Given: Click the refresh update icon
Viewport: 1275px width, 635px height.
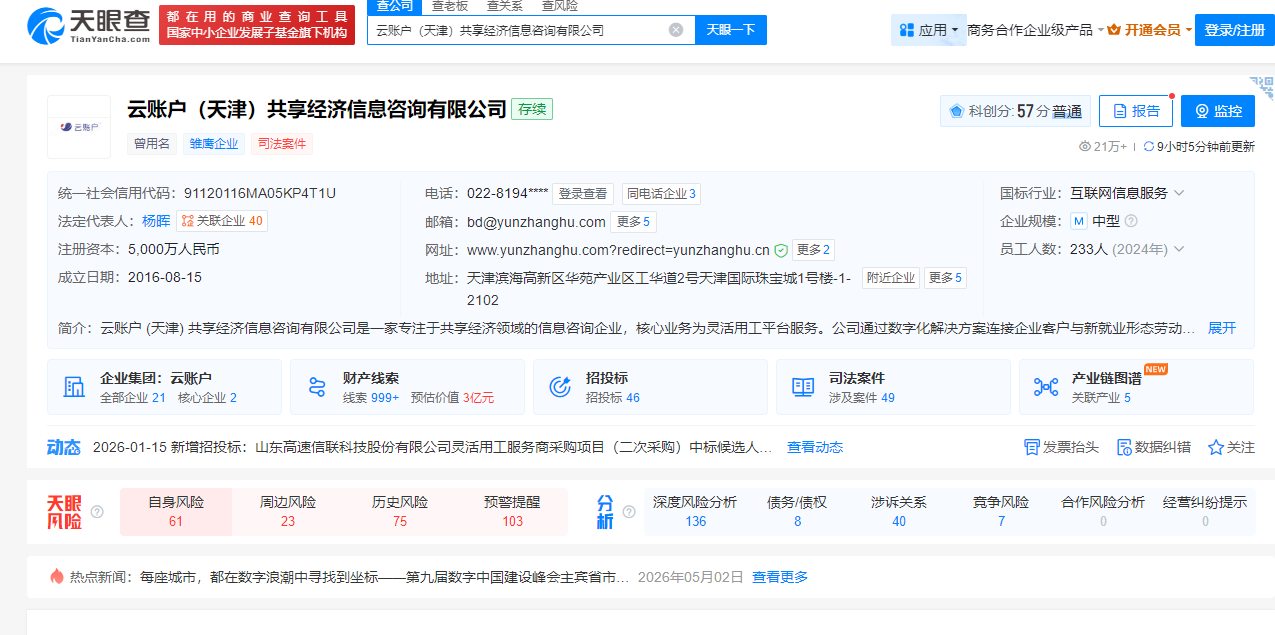Looking at the screenshot, I should (x=1148, y=147).
